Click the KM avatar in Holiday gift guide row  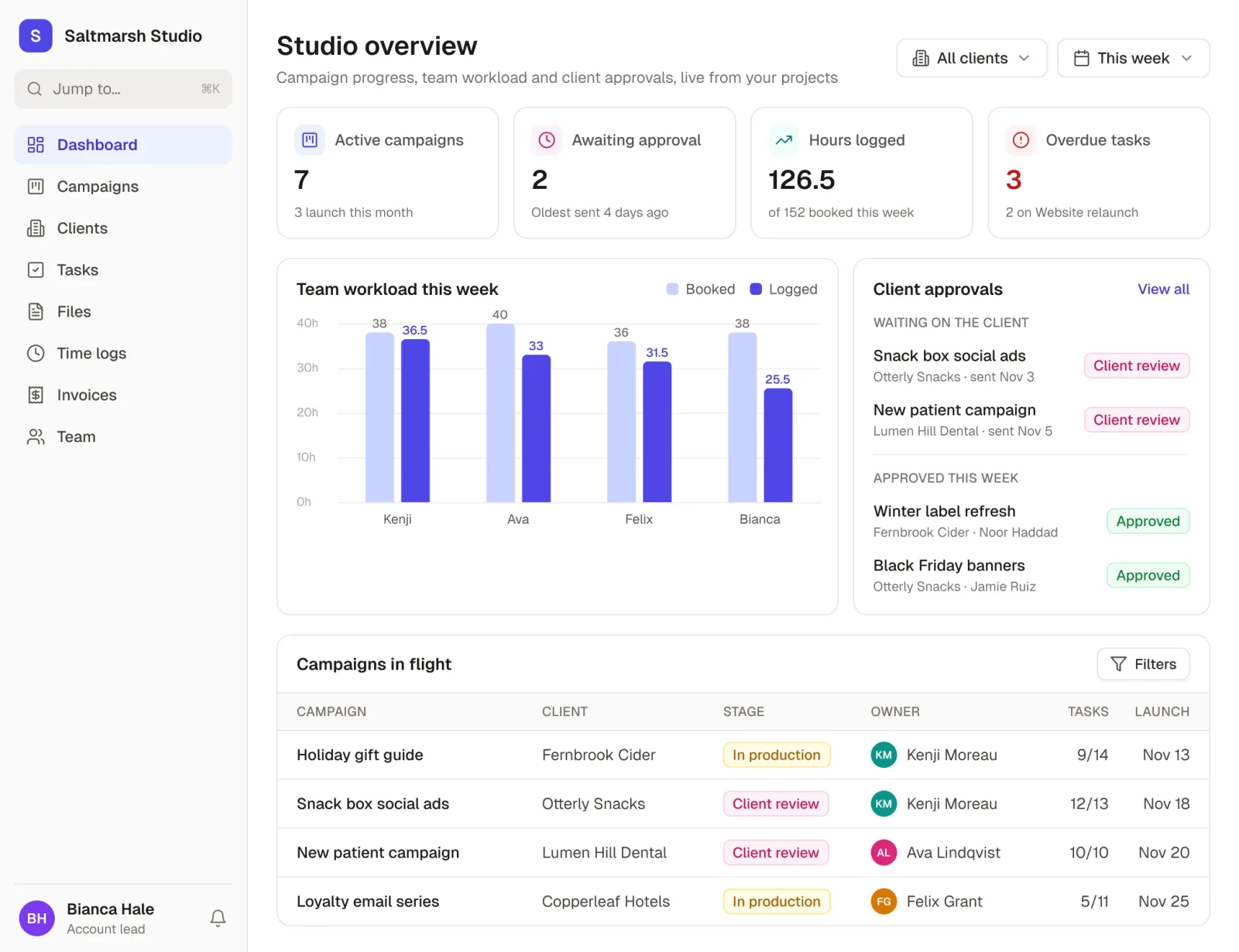point(884,755)
